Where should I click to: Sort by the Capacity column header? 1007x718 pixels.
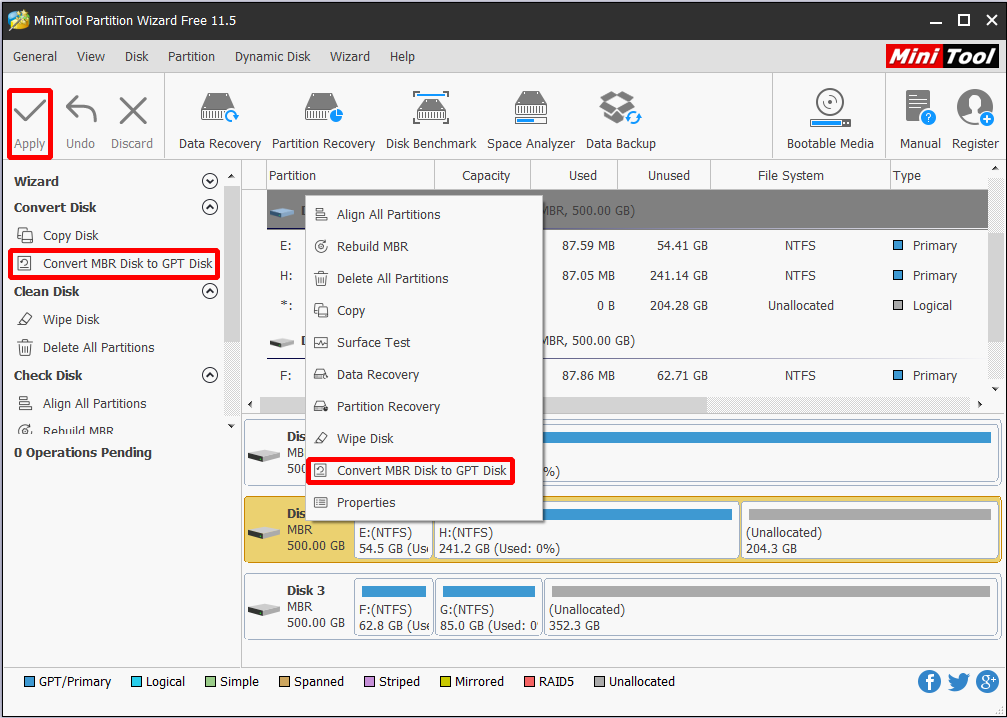click(482, 175)
